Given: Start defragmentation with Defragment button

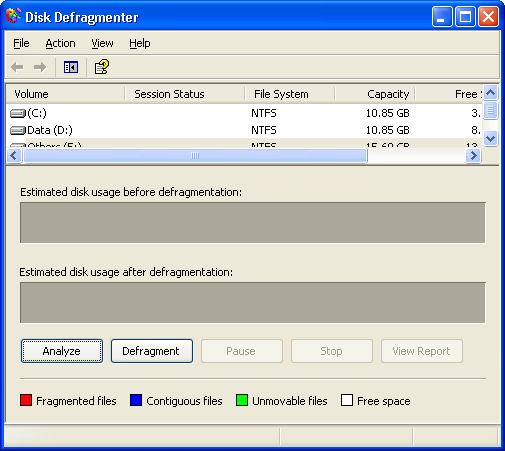Looking at the screenshot, I should pyautogui.click(x=152, y=351).
